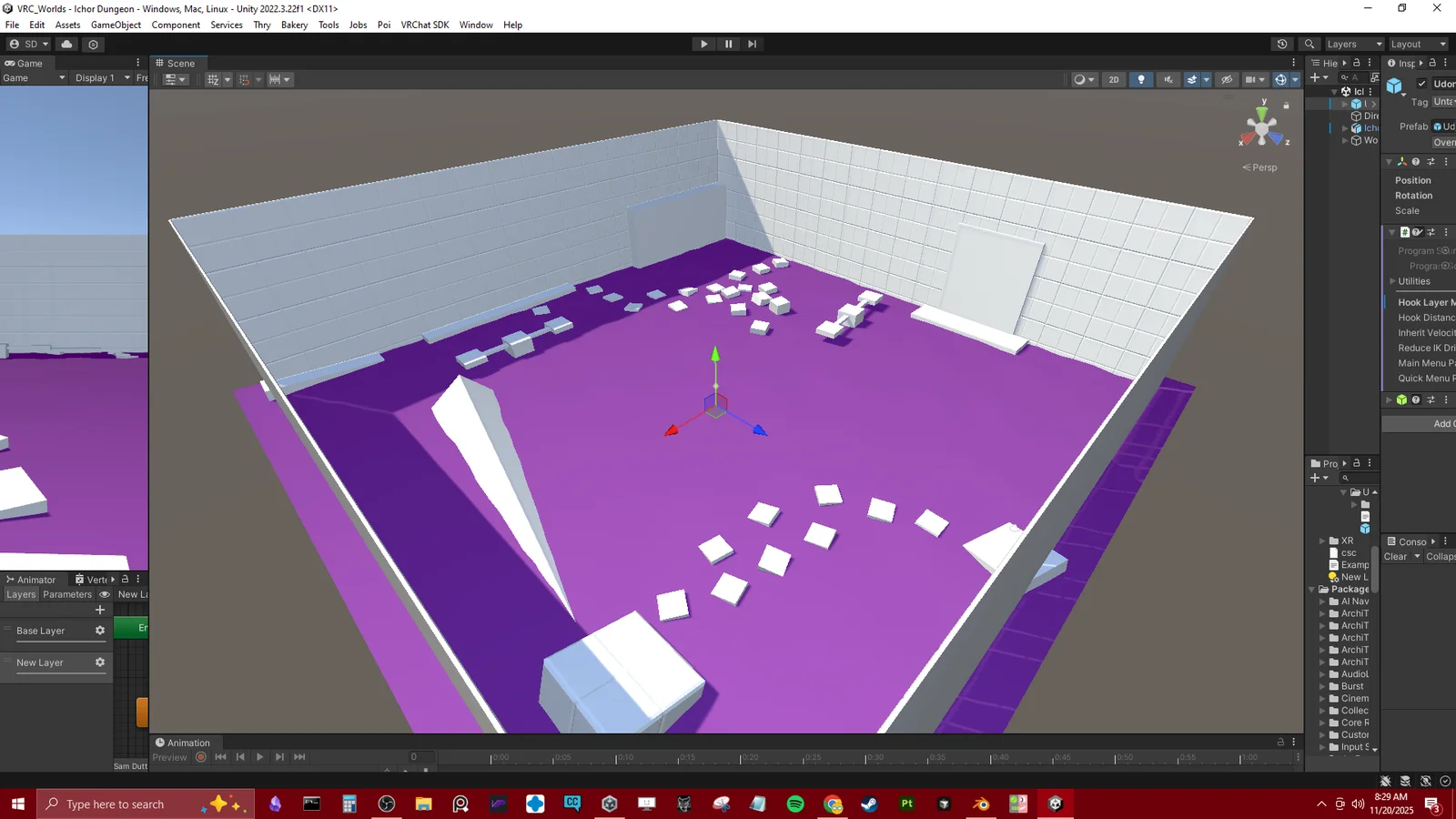Screen dimensions: 1456x819
Task: Enable the Record button in the Animation window
Action: tap(200, 756)
